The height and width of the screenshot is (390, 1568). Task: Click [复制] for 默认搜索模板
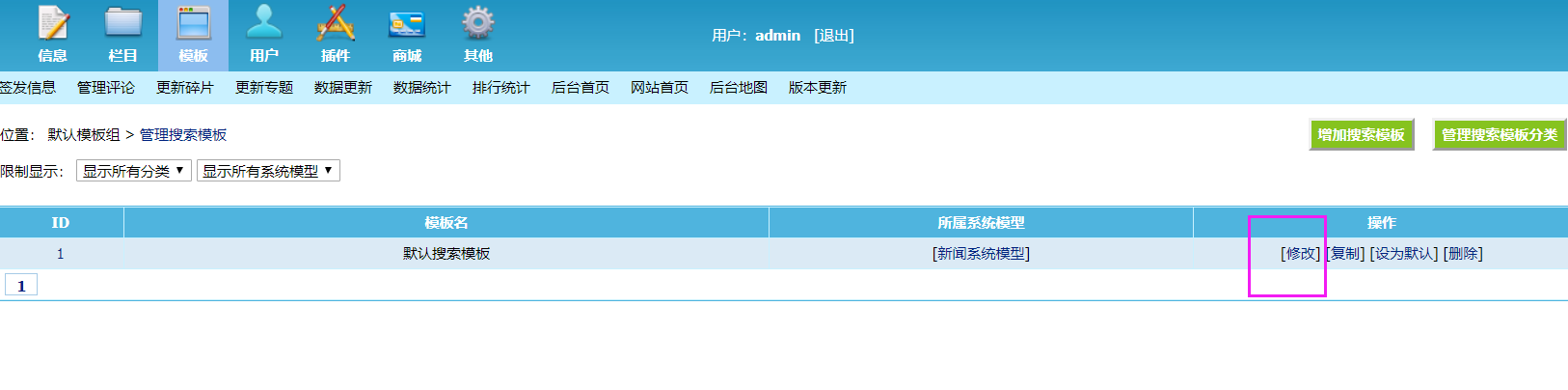tap(1345, 254)
